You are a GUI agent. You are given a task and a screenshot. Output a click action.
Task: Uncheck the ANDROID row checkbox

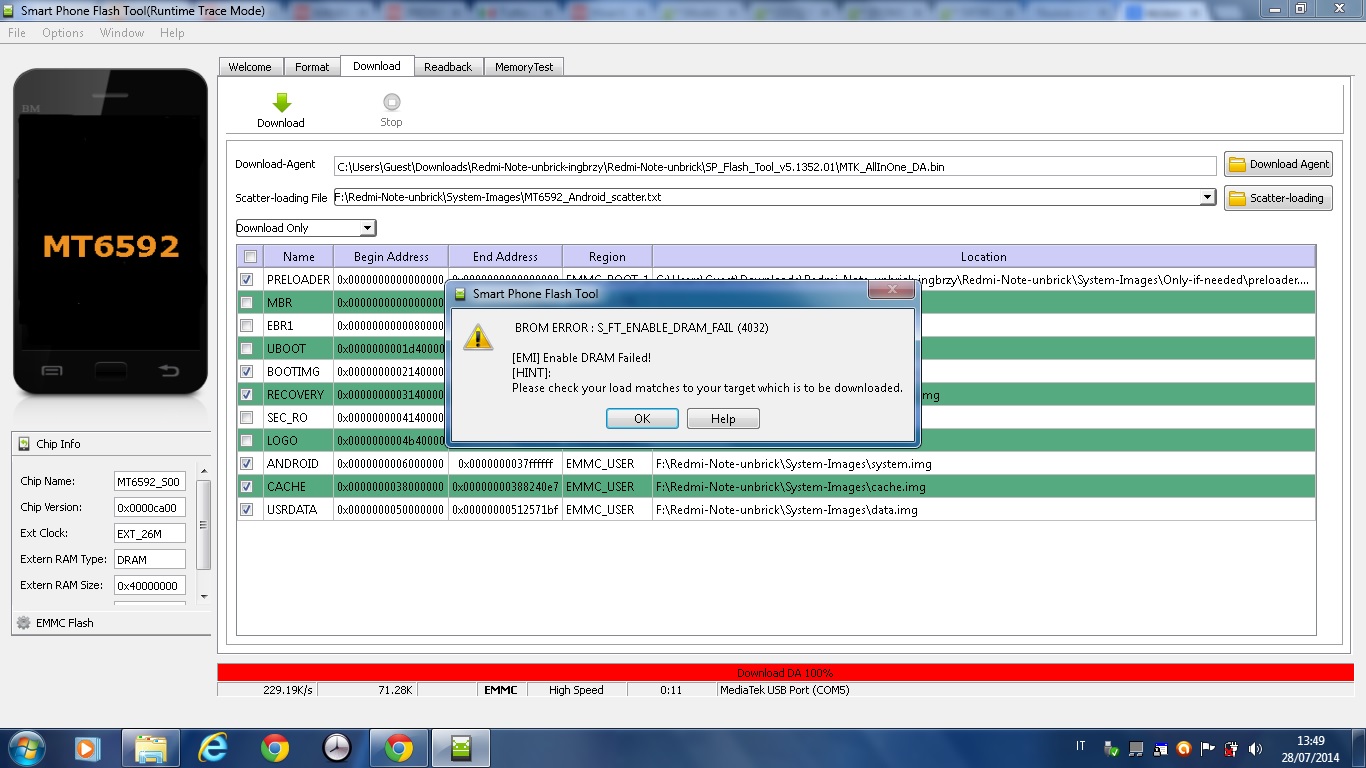tap(246, 464)
